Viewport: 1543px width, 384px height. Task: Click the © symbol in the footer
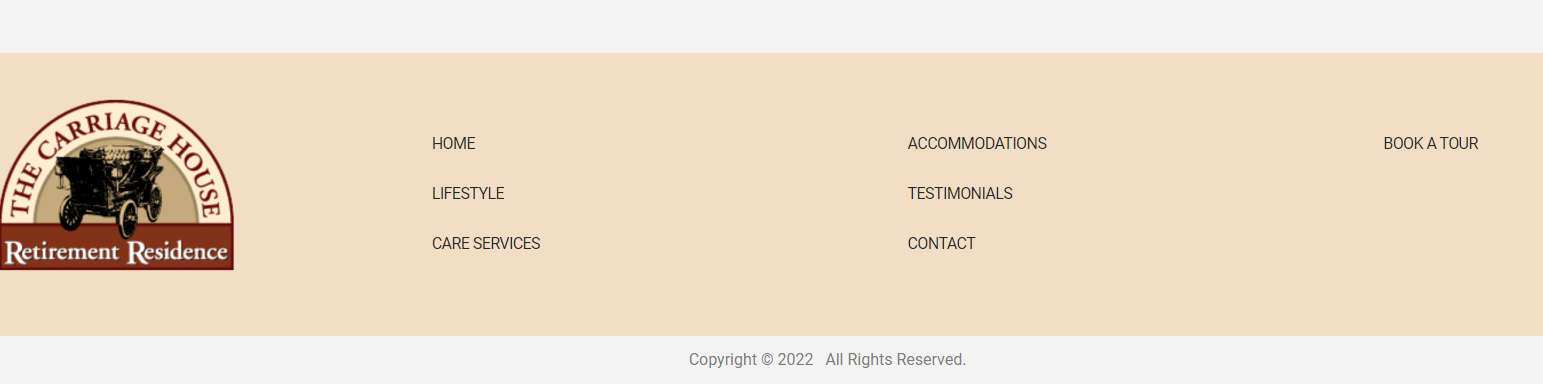(x=767, y=360)
